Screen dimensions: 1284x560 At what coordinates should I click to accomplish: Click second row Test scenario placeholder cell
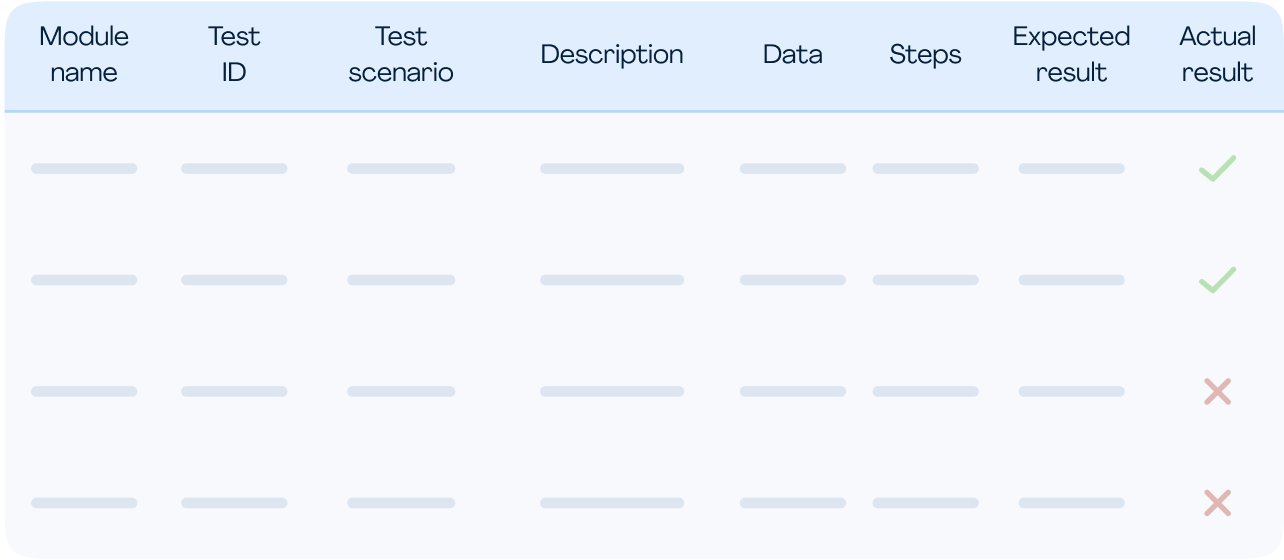(401, 280)
